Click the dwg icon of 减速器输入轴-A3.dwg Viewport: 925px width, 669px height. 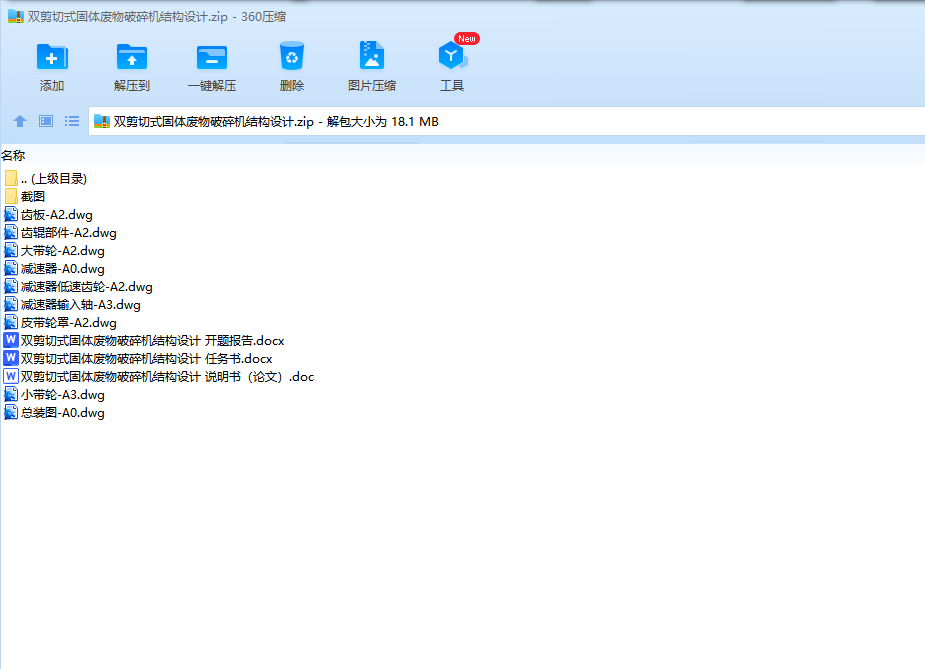click(x=11, y=304)
